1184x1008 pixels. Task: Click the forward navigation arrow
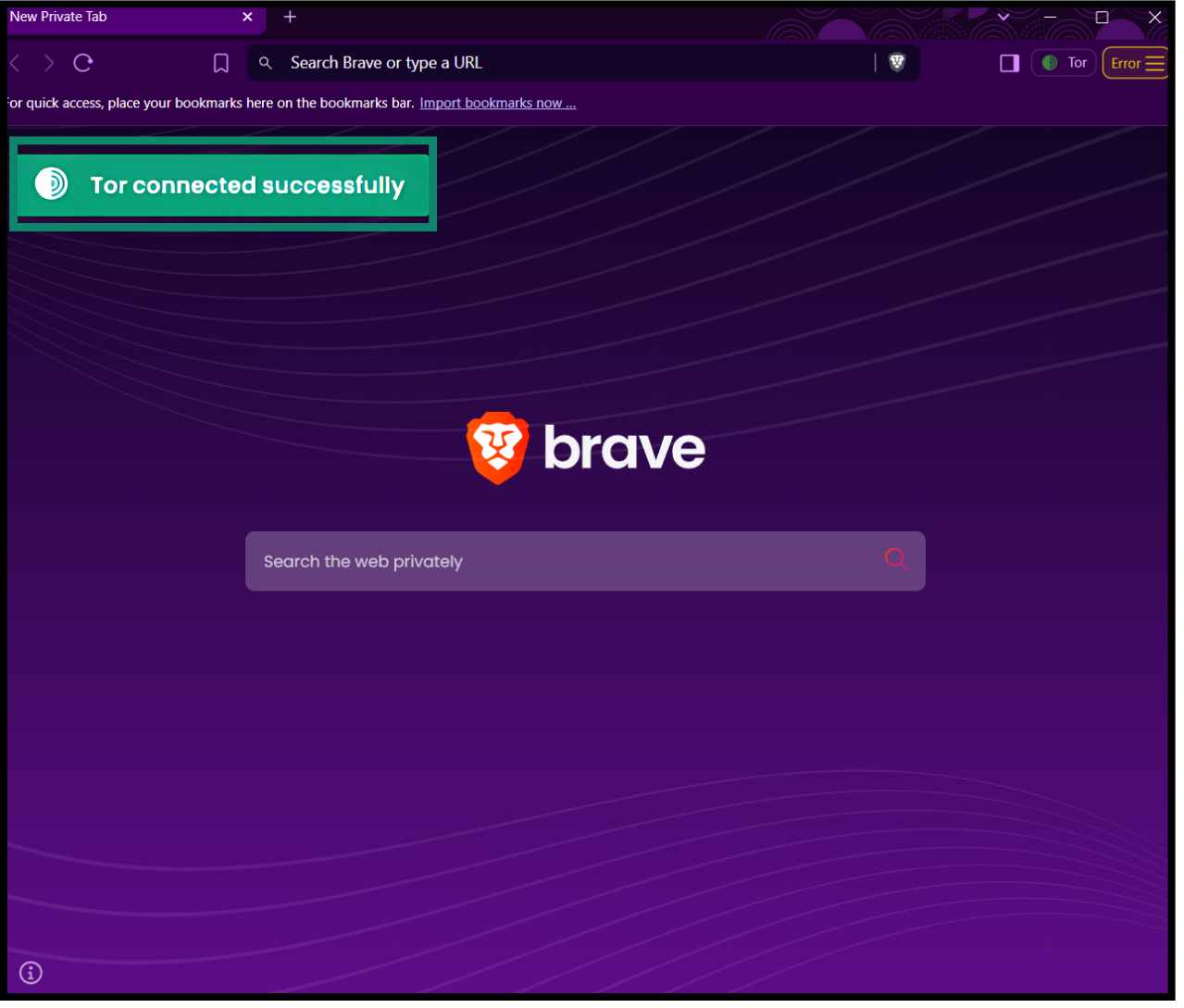click(49, 63)
